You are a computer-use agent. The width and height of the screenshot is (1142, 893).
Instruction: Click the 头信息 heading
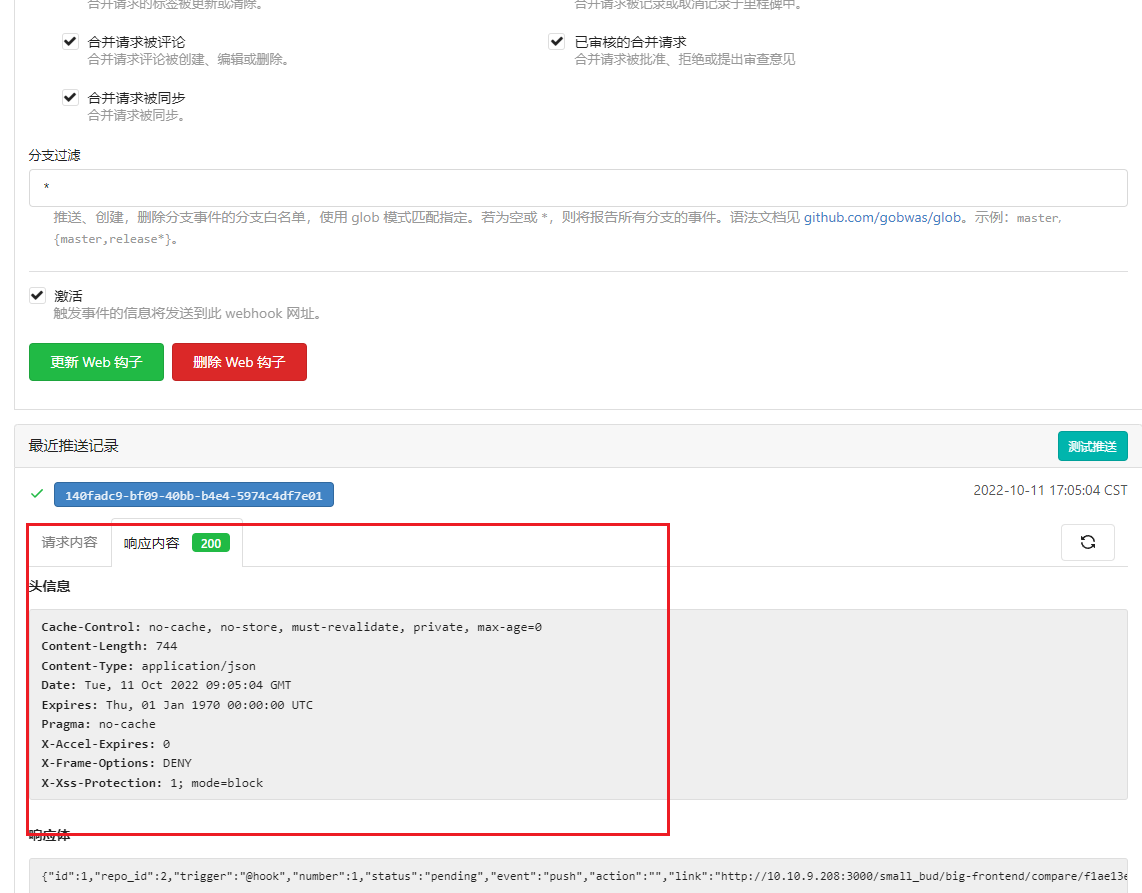[x=50, y=586]
